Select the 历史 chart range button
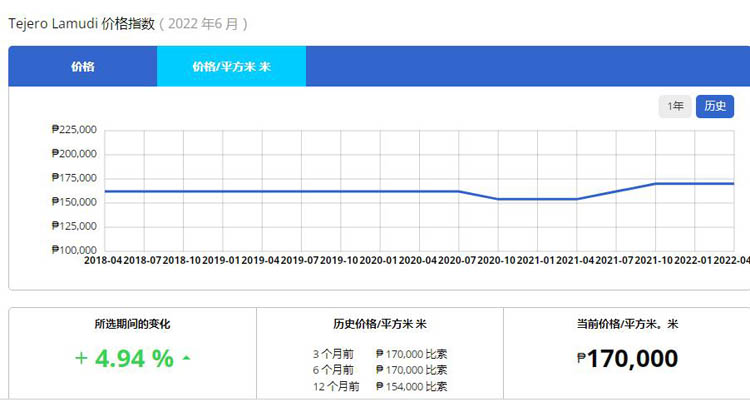The width and height of the screenshot is (750, 402). coord(715,106)
